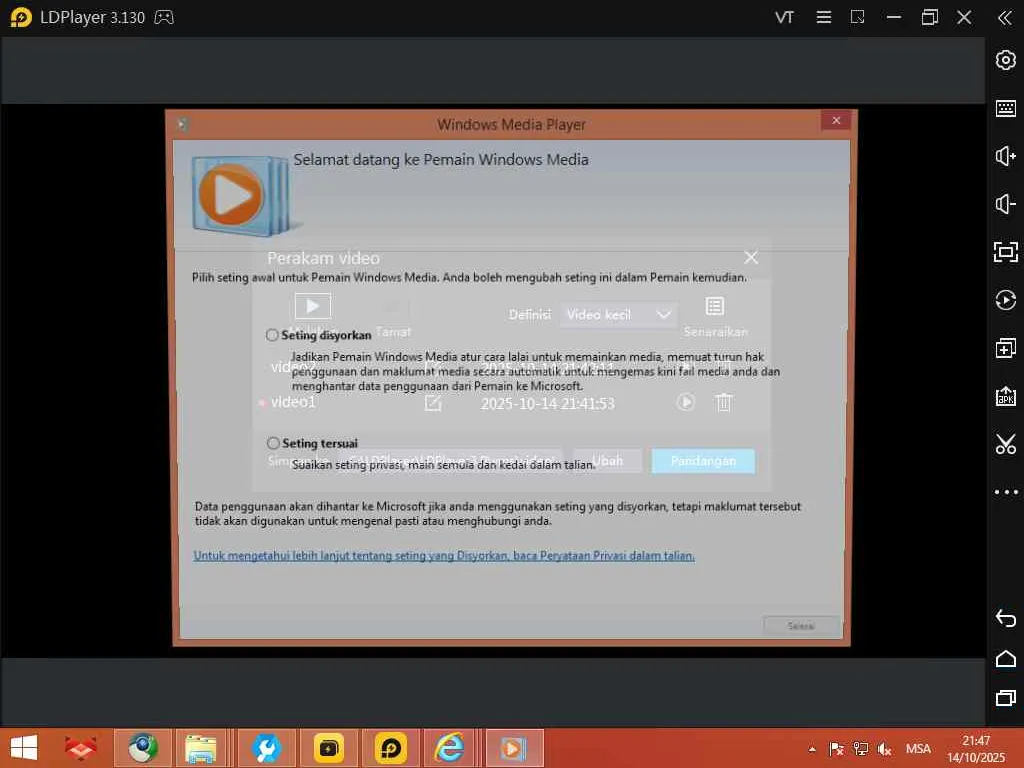1024x768 pixels.
Task: Click the Windows Media Player title bar icon
Action: click(x=182, y=124)
